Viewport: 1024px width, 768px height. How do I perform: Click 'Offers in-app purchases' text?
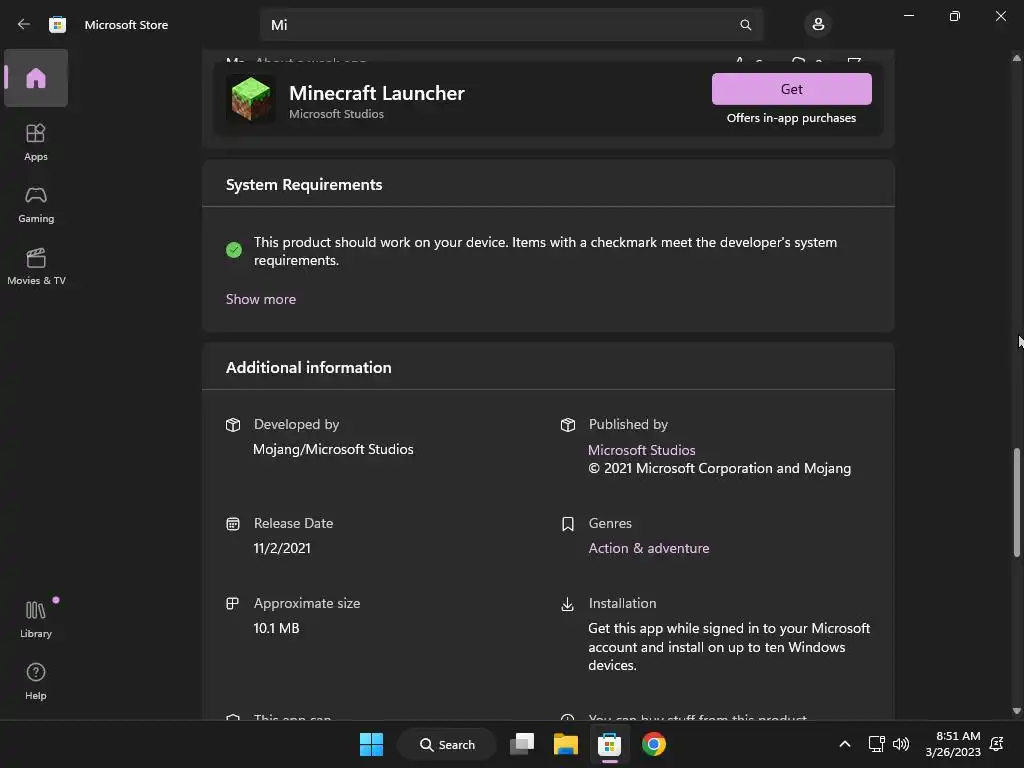coord(792,118)
